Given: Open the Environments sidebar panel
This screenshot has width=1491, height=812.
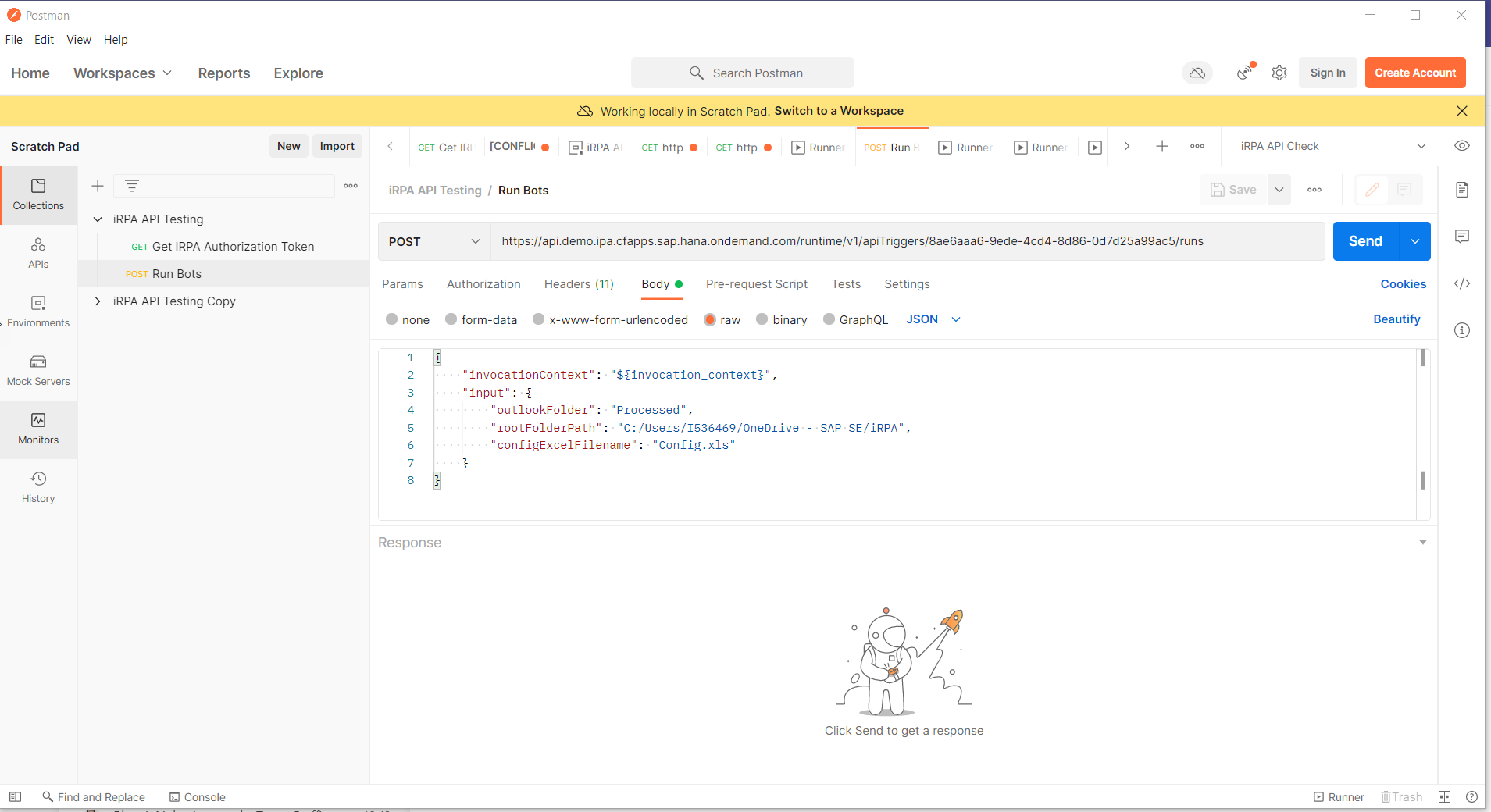Looking at the screenshot, I should pos(38,312).
